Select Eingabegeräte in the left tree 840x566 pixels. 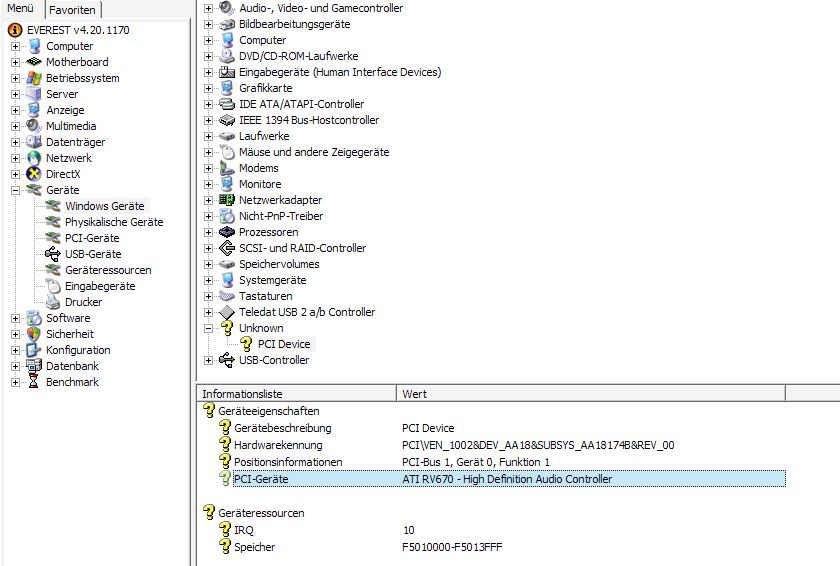pyautogui.click(x=100, y=286)
